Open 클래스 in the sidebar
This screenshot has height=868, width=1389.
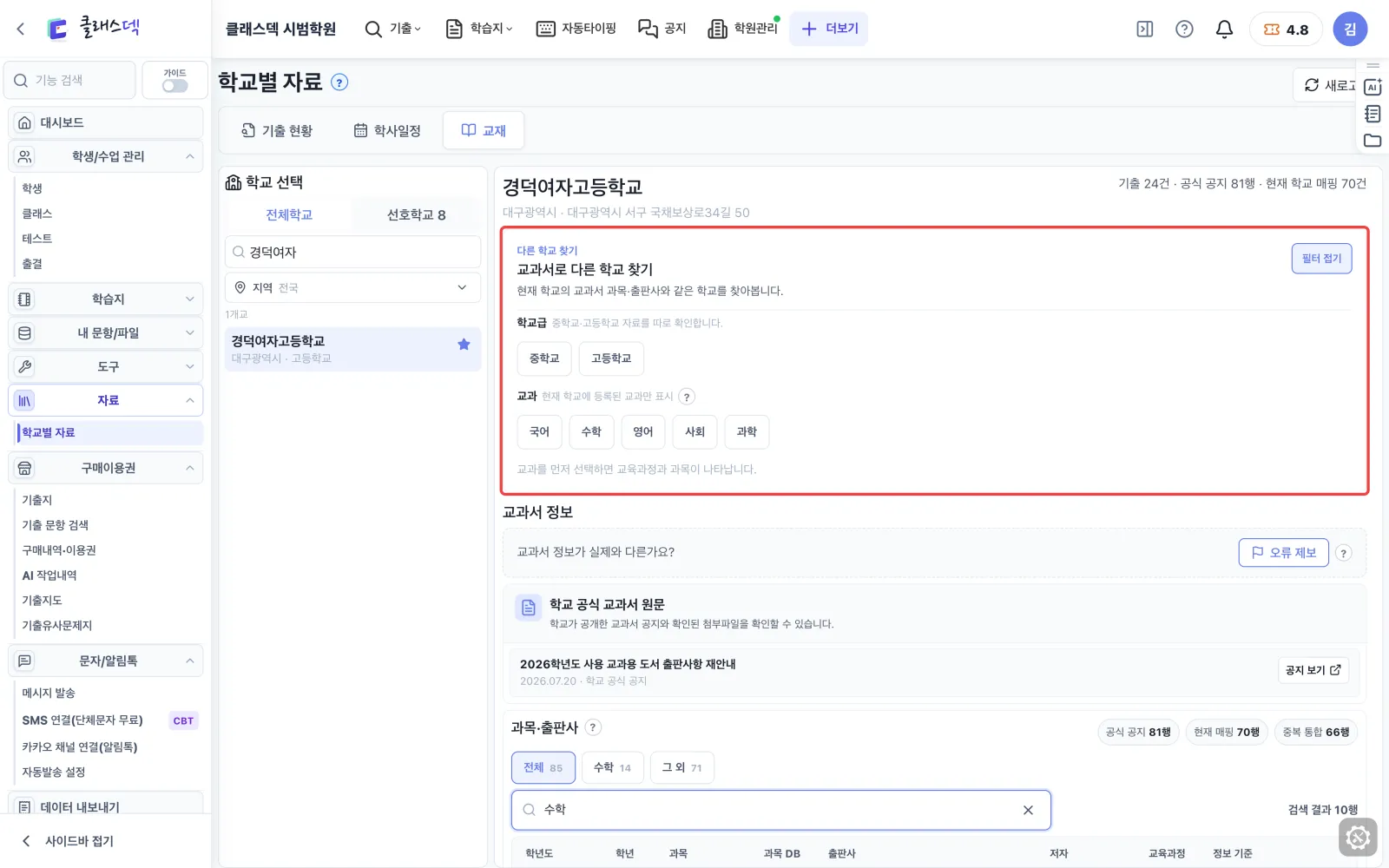coord(37,214)
